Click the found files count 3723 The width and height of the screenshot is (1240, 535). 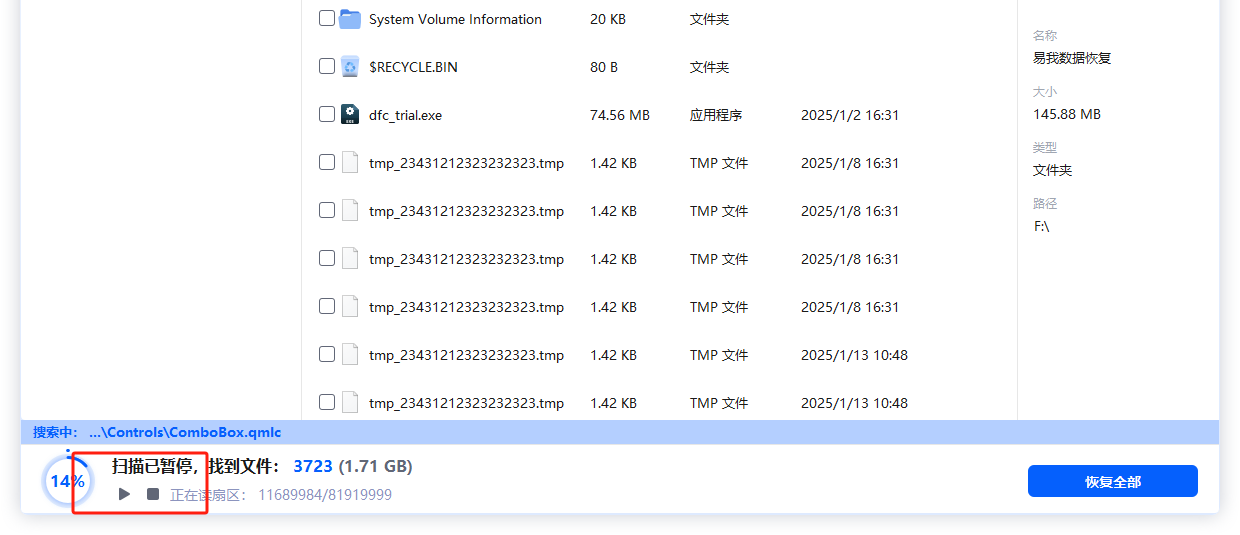coord(313,467)
